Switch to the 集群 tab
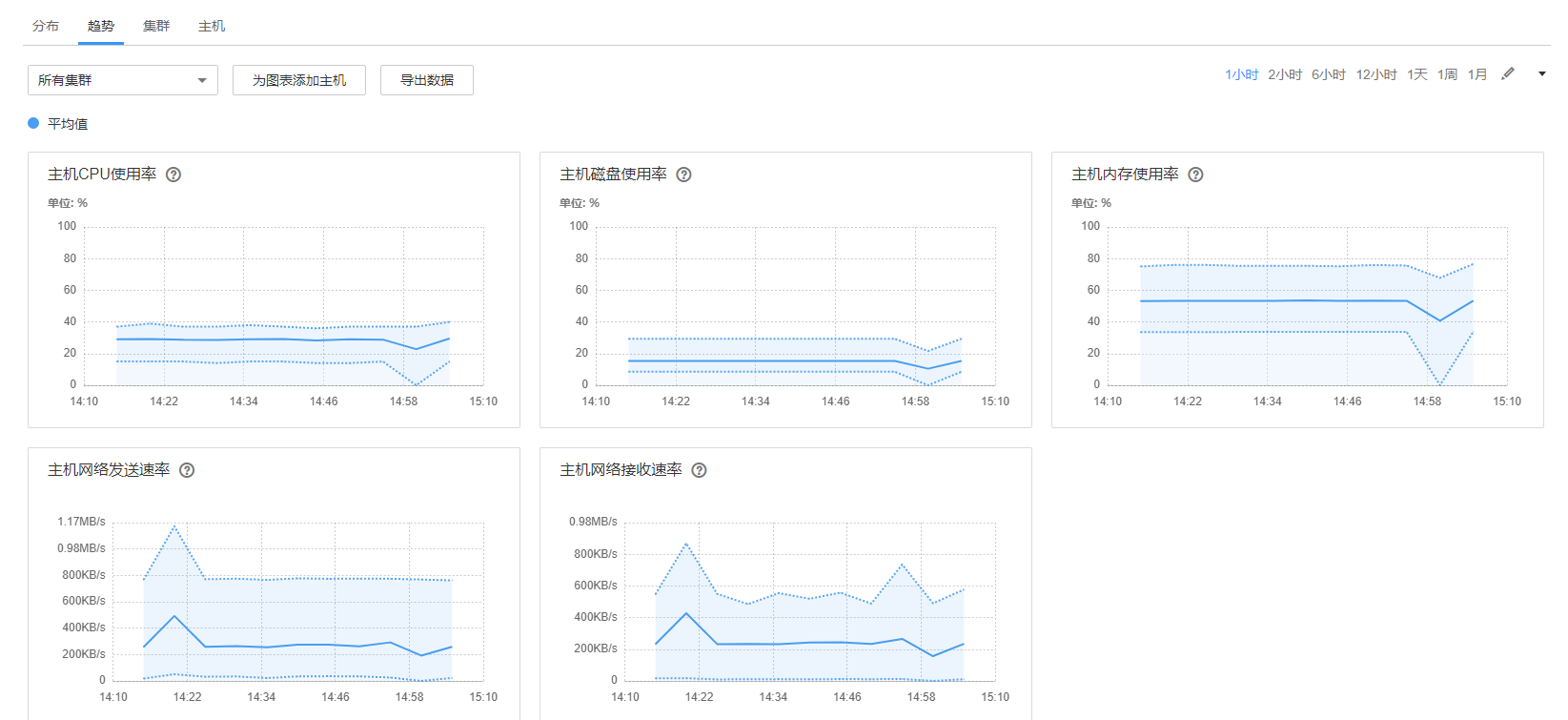 [156, 26]
